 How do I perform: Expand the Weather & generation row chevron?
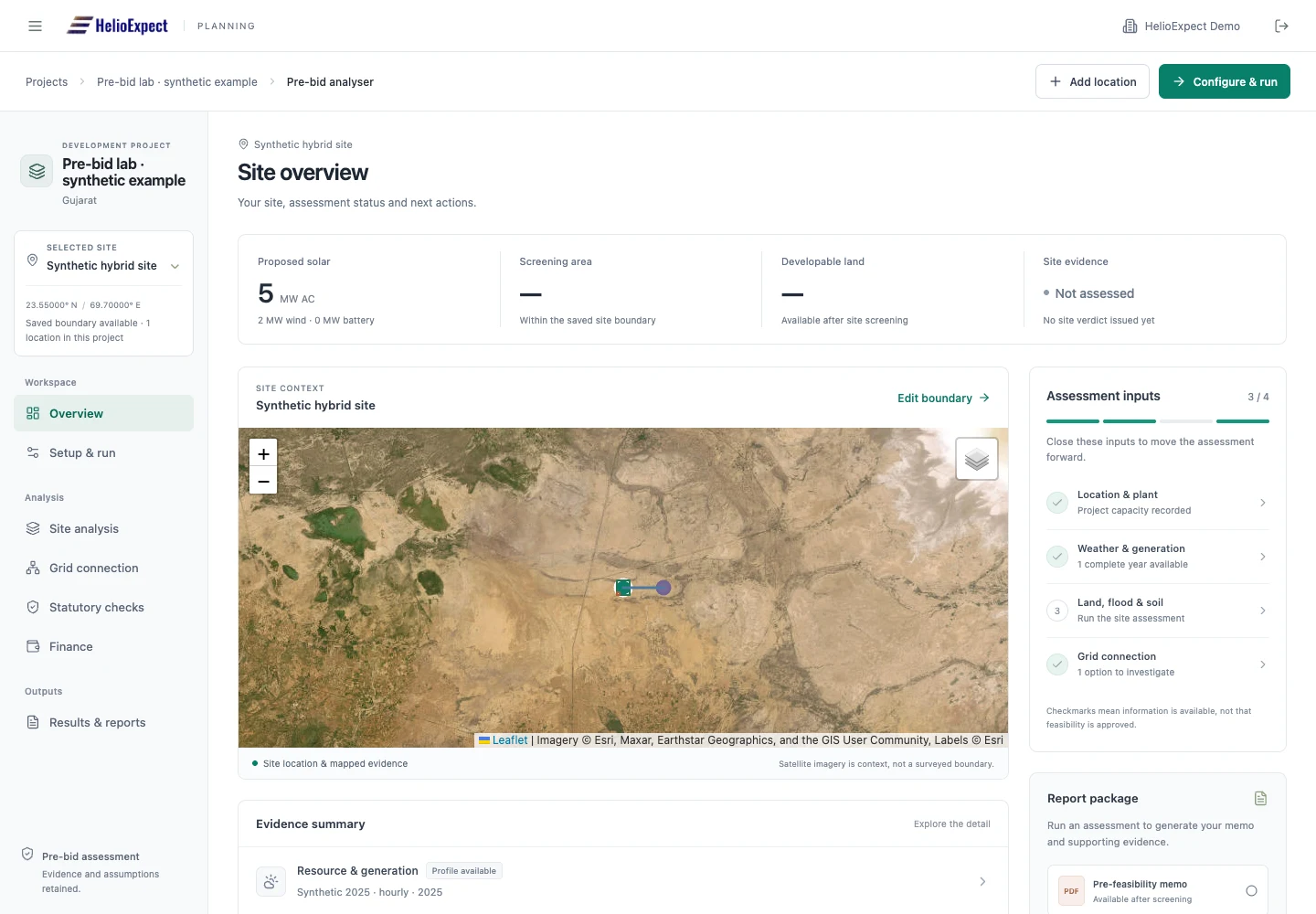click(1263, 557)
